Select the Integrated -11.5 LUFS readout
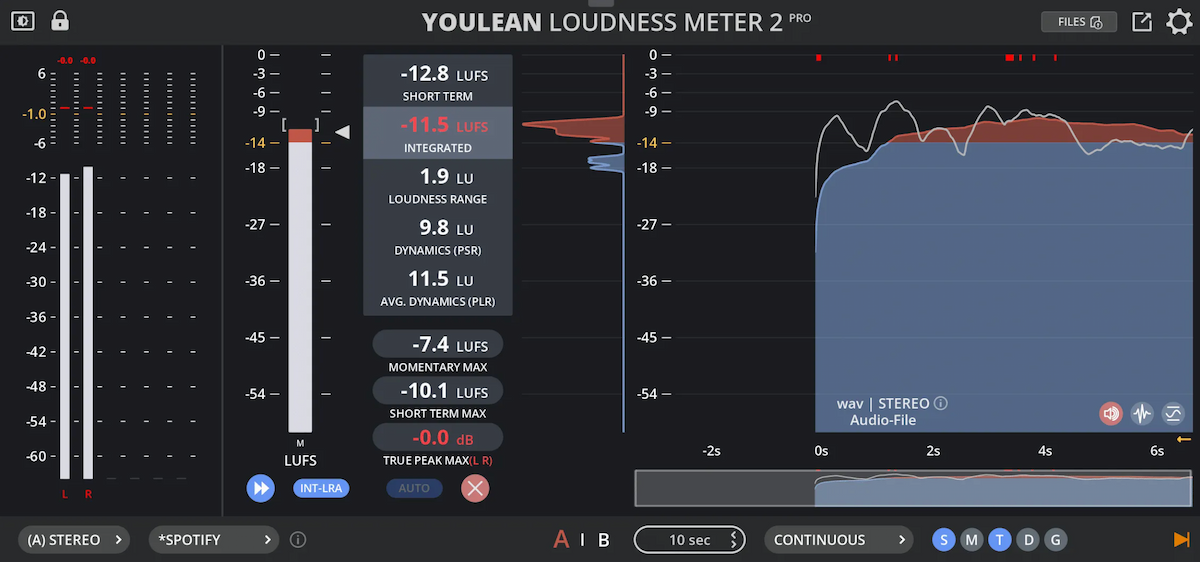This screenshot has width=1200, height=562. click(x=438, y=133)
